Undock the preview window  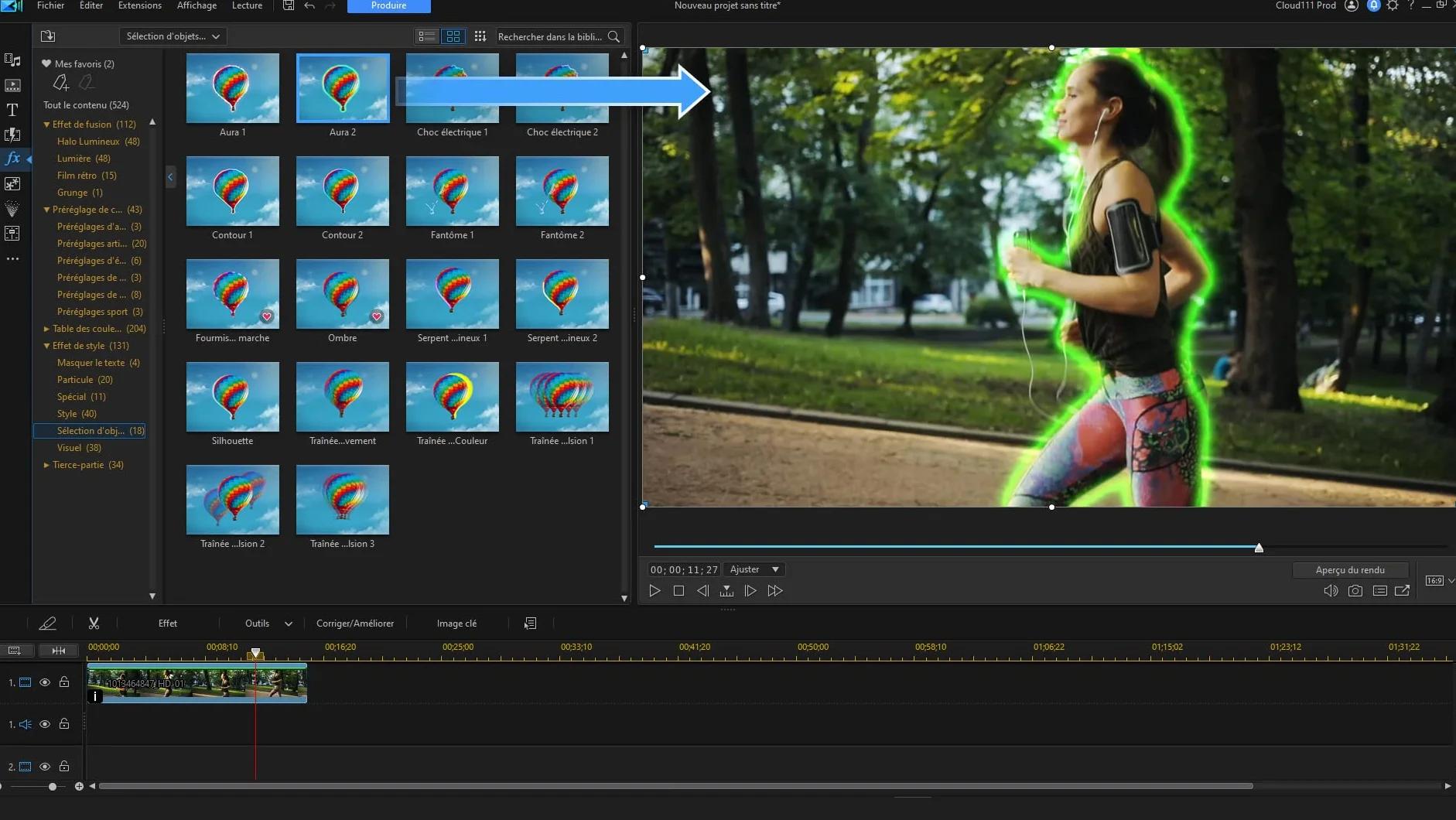click(x=1402, y=591)
